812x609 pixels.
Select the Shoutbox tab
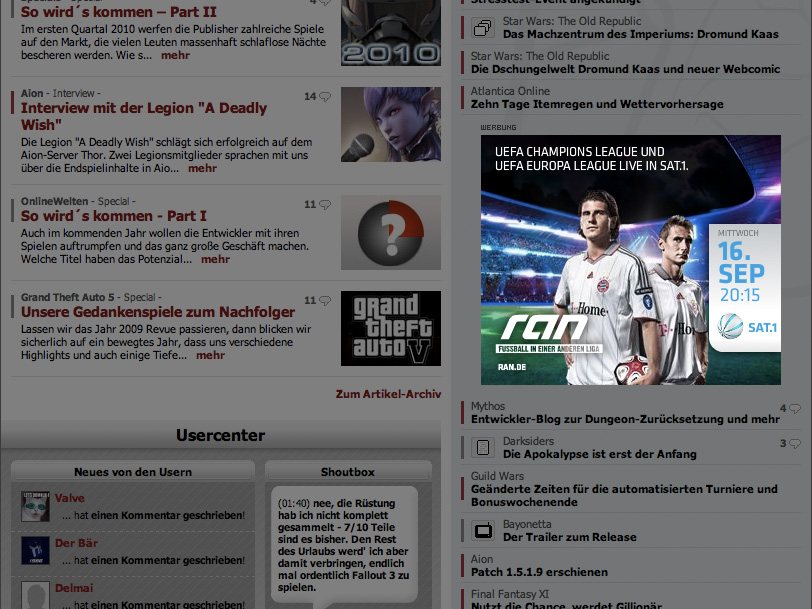[x=348, y=472]
